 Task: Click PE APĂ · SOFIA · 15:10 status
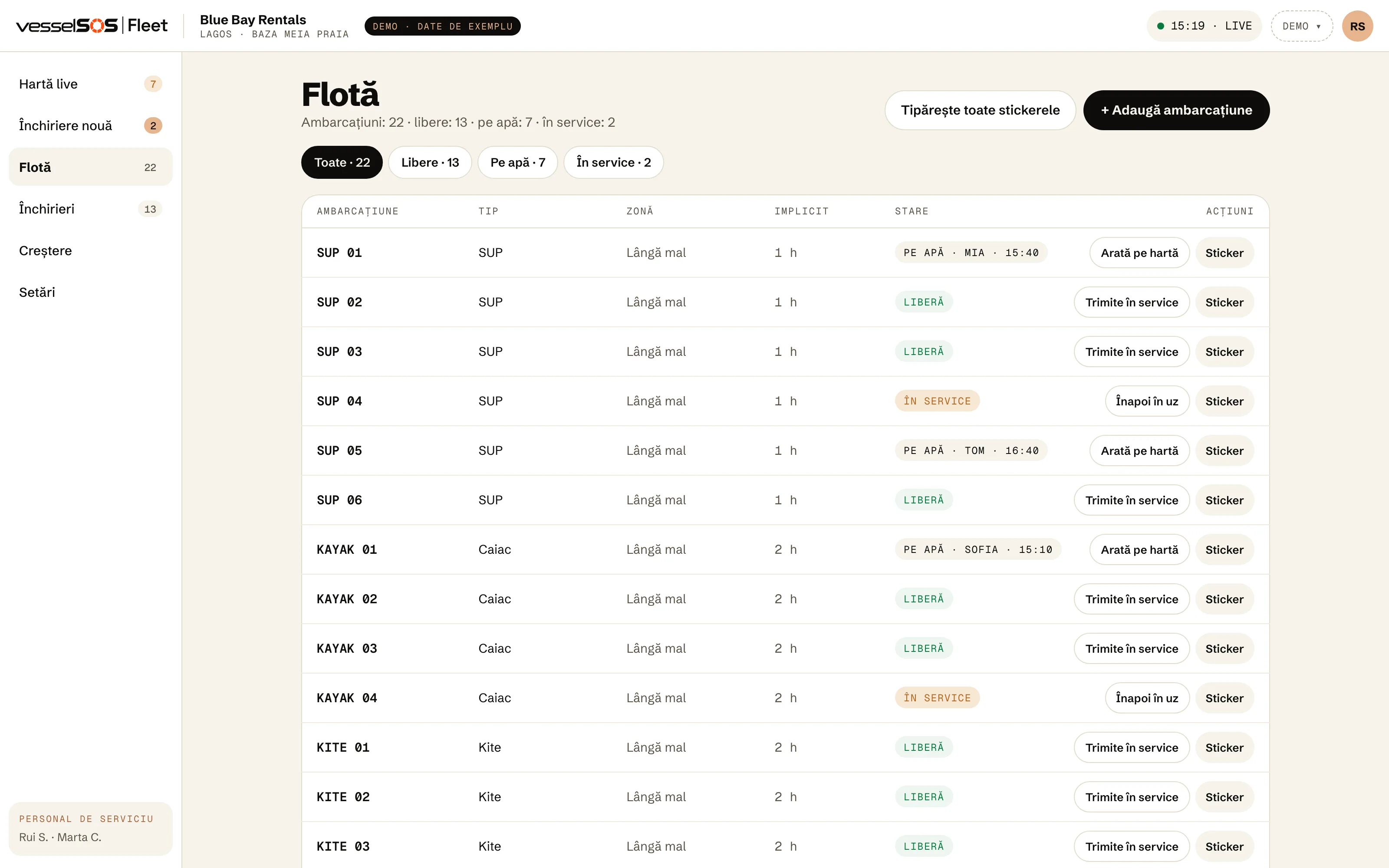[978, 549]
